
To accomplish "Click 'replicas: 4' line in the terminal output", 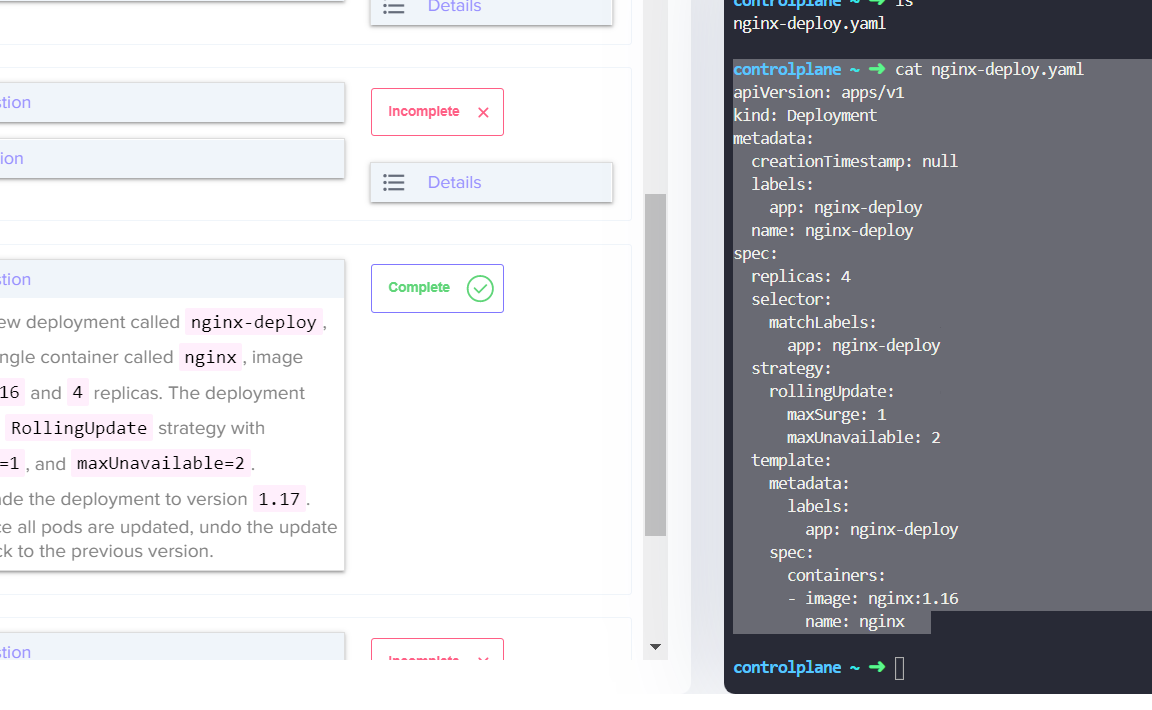I will tap(801, 276).
